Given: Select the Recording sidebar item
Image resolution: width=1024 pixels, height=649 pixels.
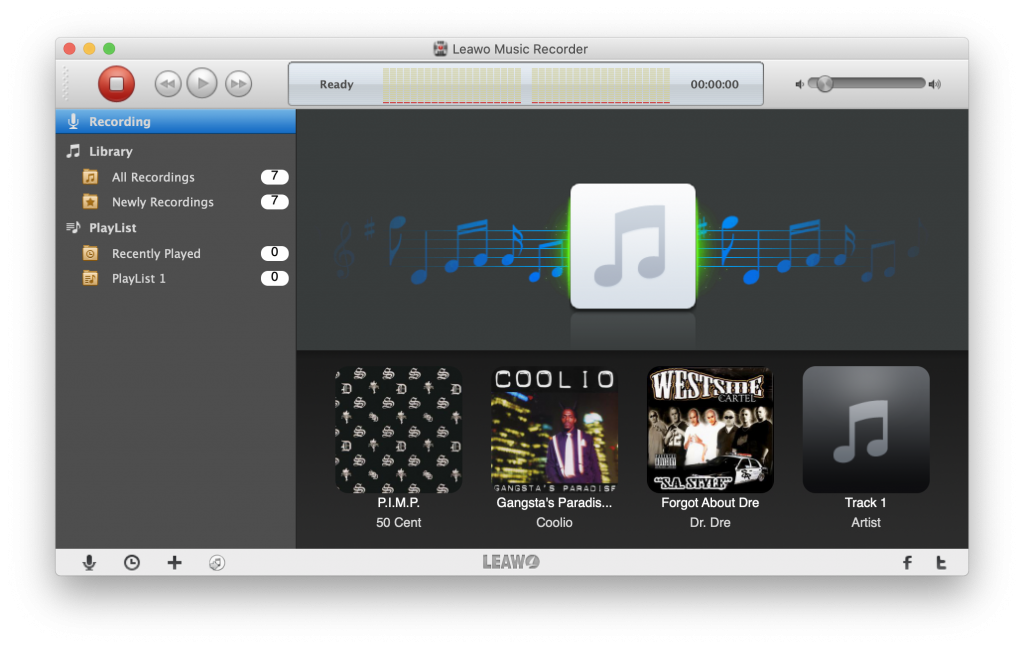Looking at the screenshot, I should pyautogui.click(x=176, y=121).
